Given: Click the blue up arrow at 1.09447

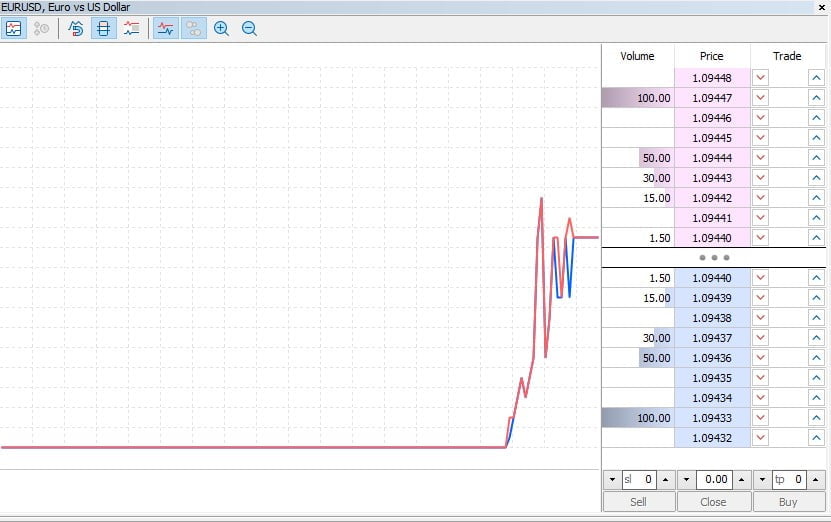Looking at the screenshot, I should pos(816,98).
